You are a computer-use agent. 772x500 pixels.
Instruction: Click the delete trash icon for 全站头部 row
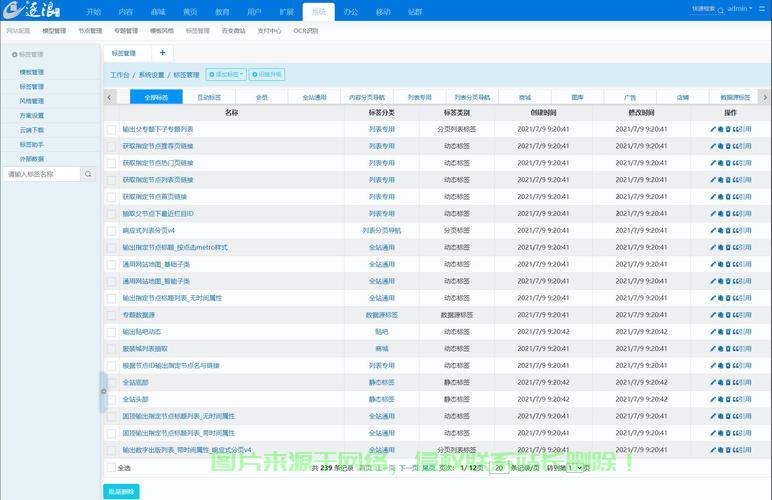[728, 399]
